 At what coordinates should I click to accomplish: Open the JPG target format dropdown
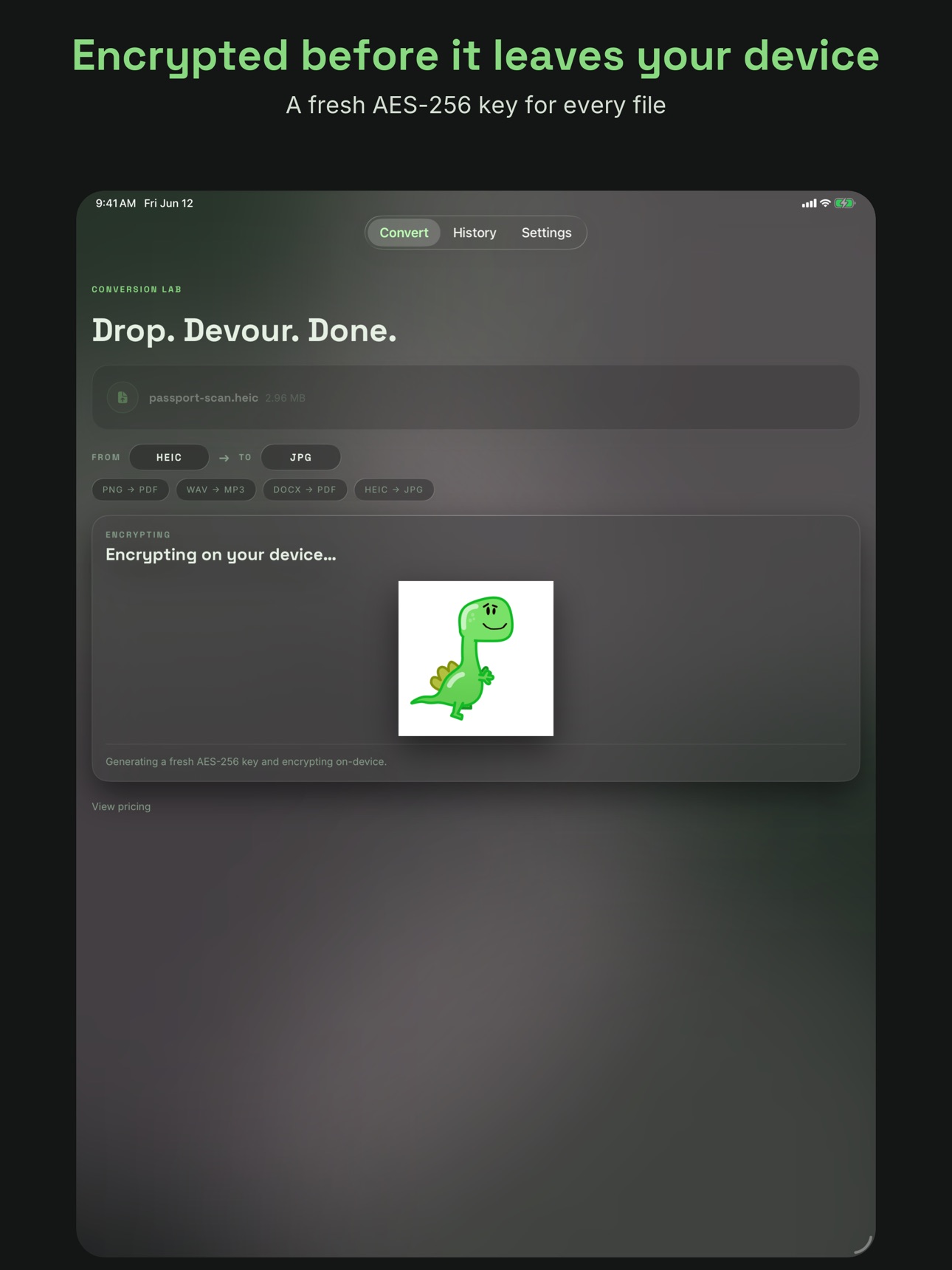pos(300,457)
